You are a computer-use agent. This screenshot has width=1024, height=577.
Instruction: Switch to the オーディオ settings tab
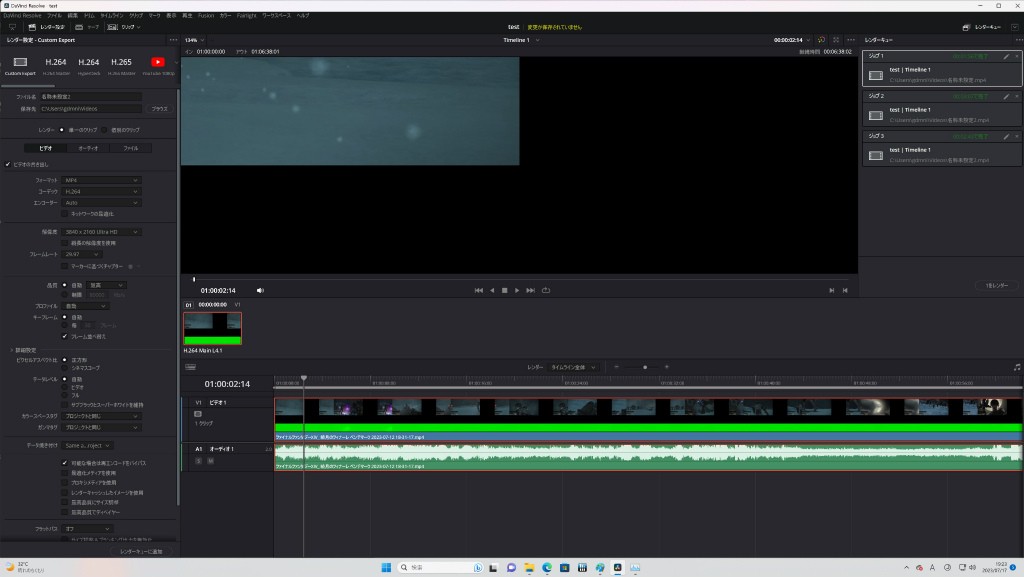coord(88,148)
